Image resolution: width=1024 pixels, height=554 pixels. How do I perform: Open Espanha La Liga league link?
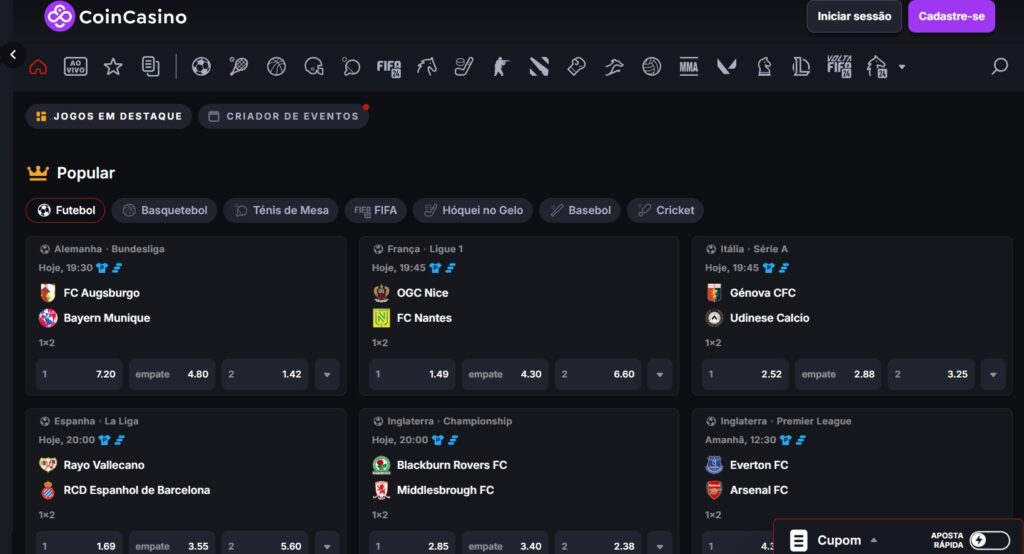(x=96, y=421)
